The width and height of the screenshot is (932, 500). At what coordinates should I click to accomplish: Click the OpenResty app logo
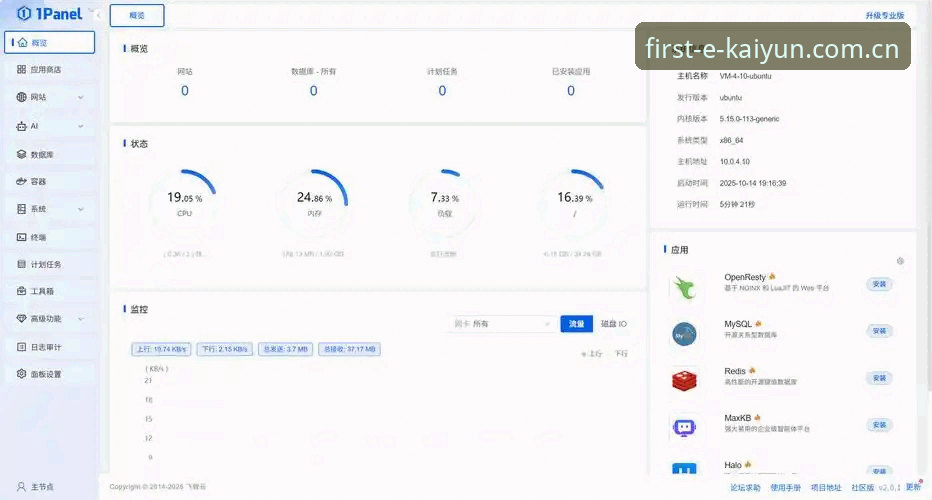point(684,288)
